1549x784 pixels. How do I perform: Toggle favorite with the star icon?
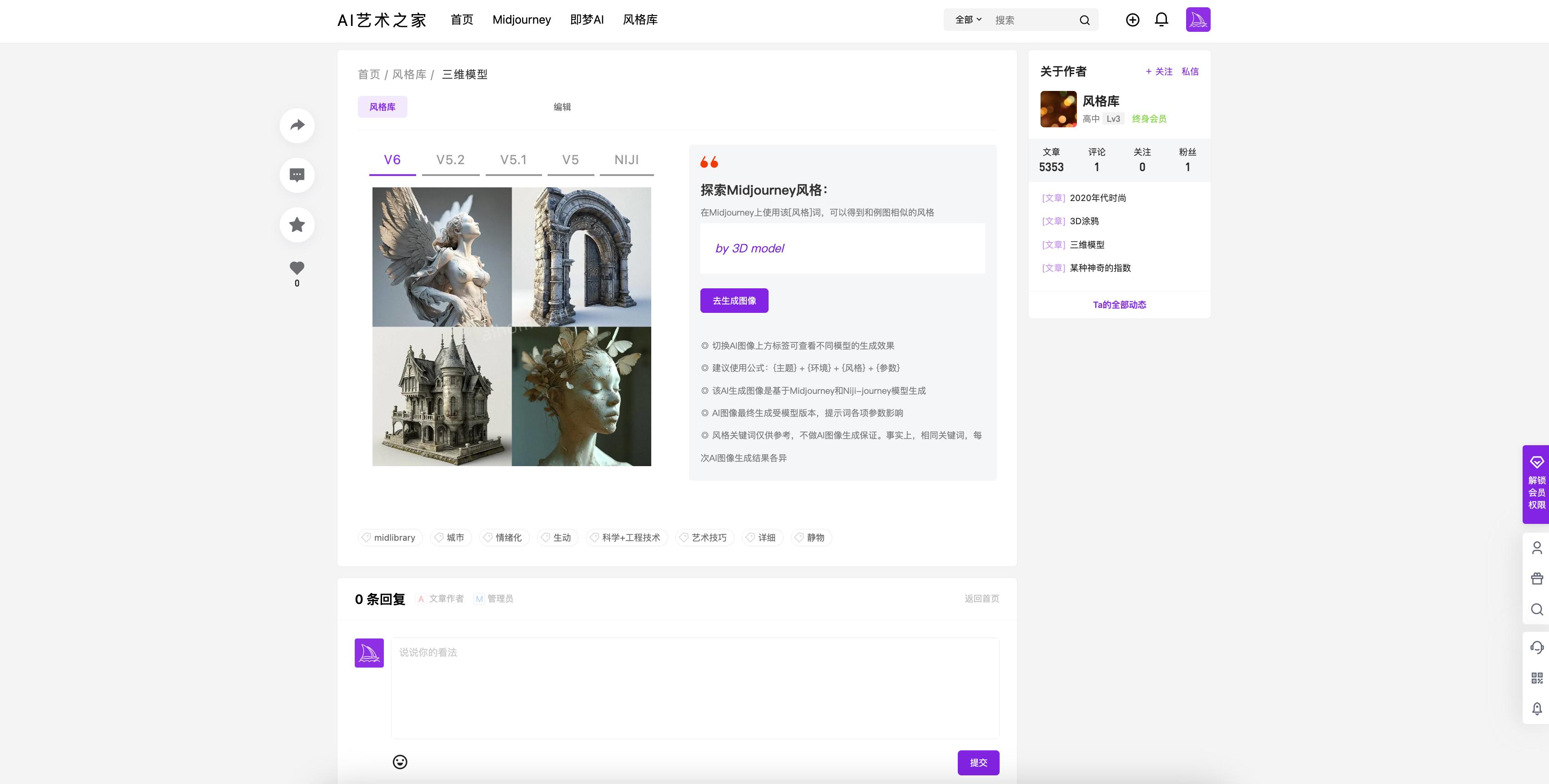tap(297, 224)
